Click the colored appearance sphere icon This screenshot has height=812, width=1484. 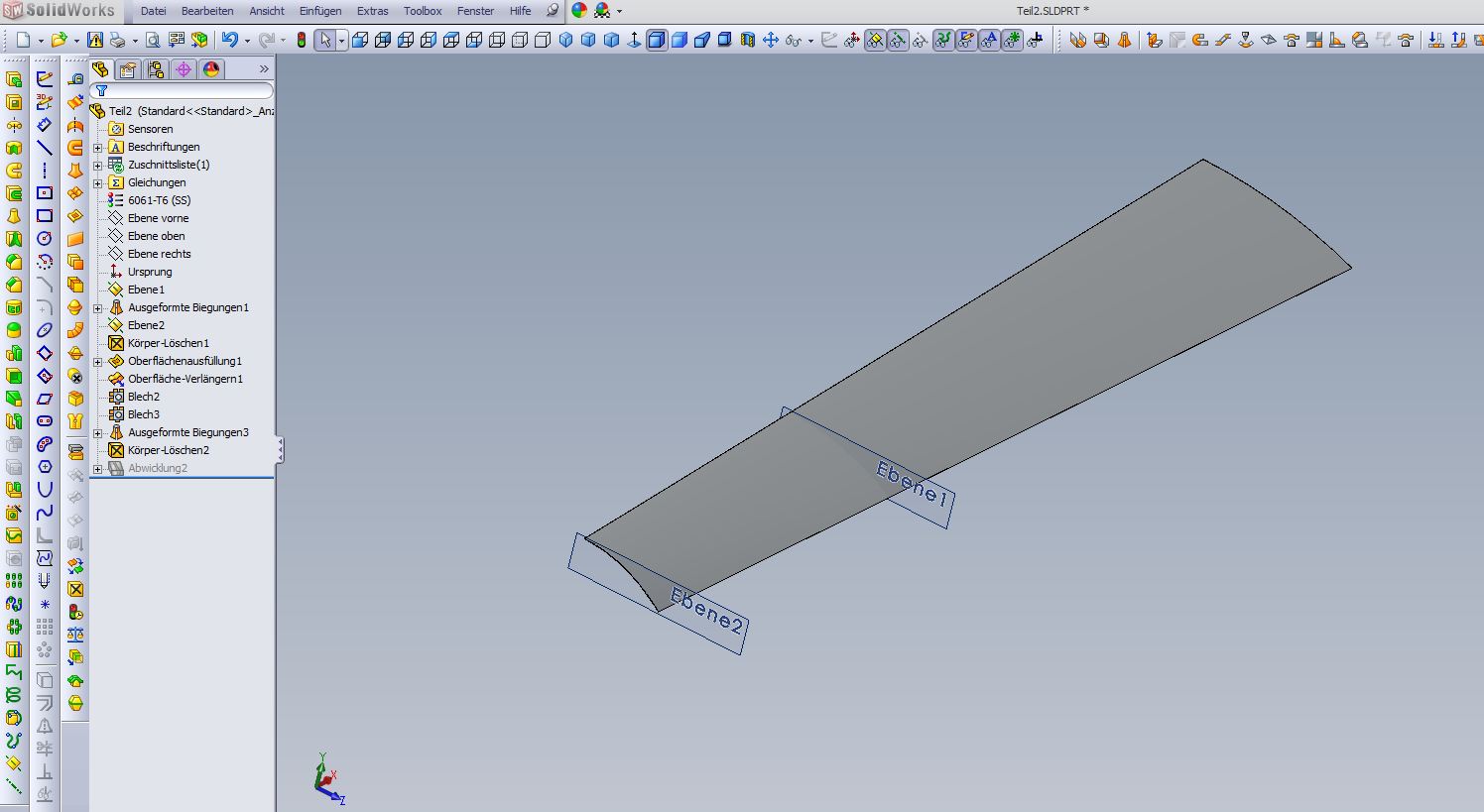(579, 11)
